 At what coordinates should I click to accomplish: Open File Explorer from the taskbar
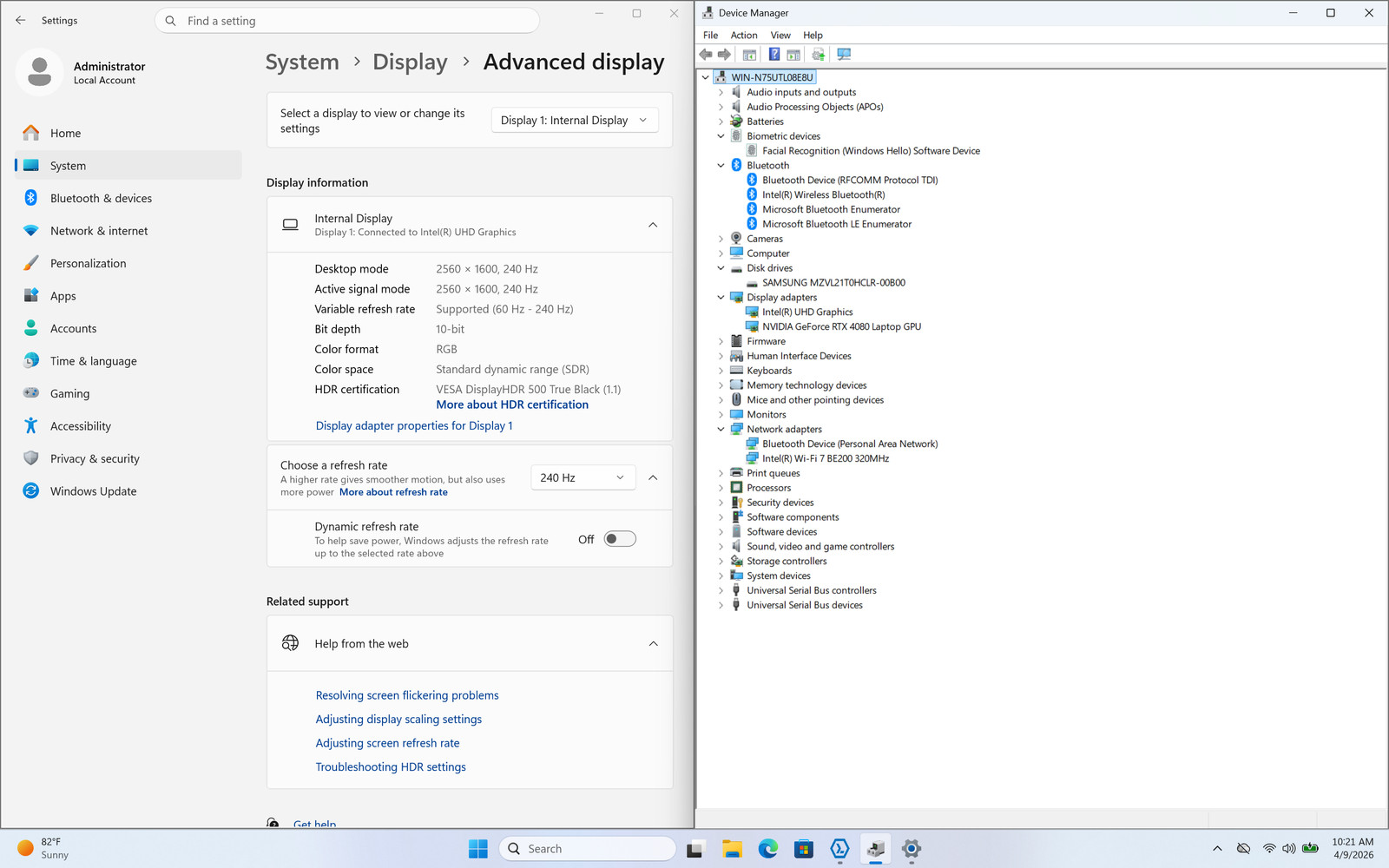[x=732, y=849]
